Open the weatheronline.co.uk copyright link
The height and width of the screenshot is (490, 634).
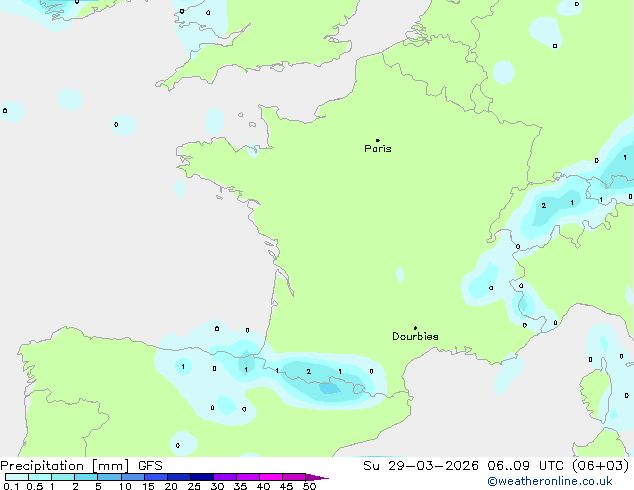(x=550, y=481)
